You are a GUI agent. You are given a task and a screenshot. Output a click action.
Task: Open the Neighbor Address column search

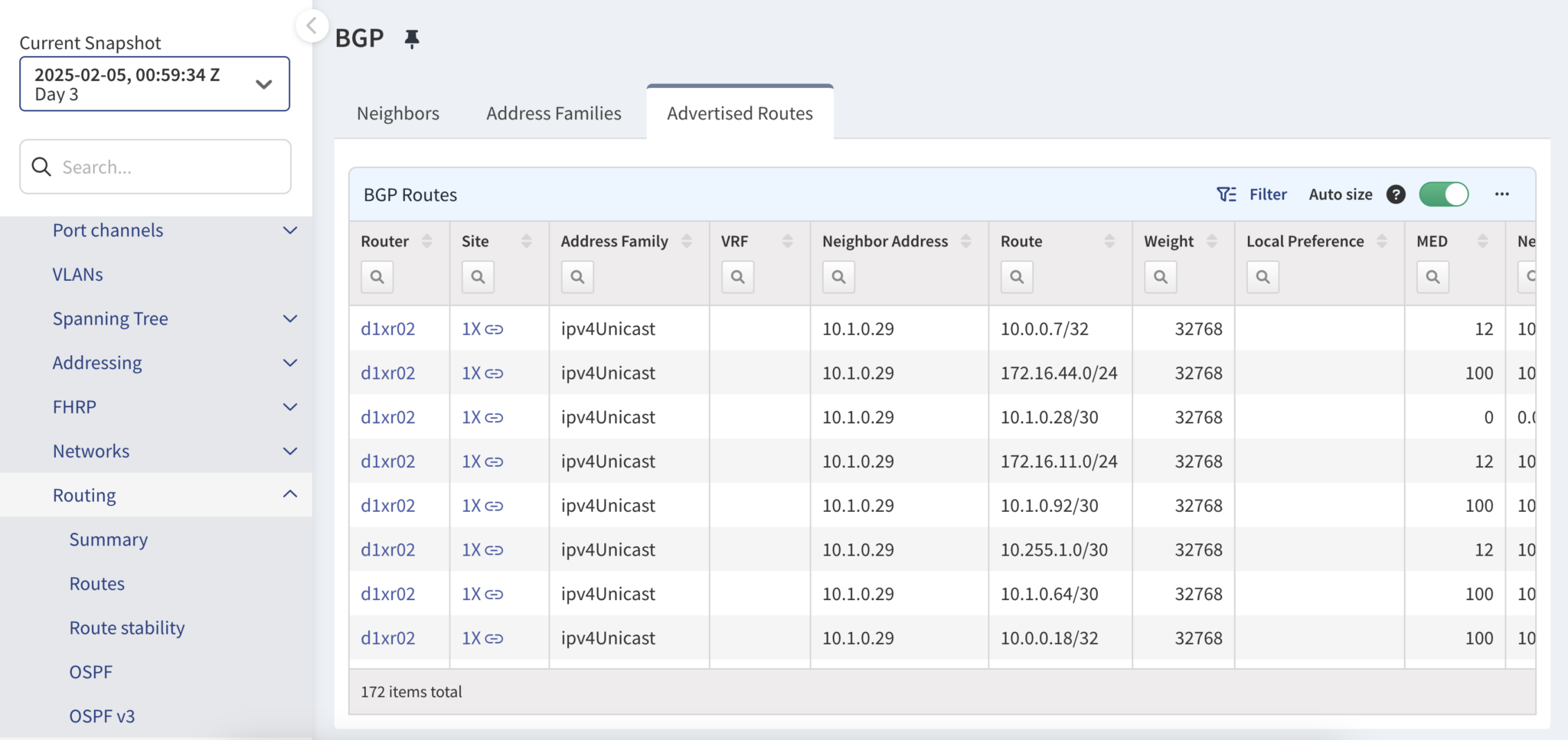pyautogui.click(x=838, y=277)
